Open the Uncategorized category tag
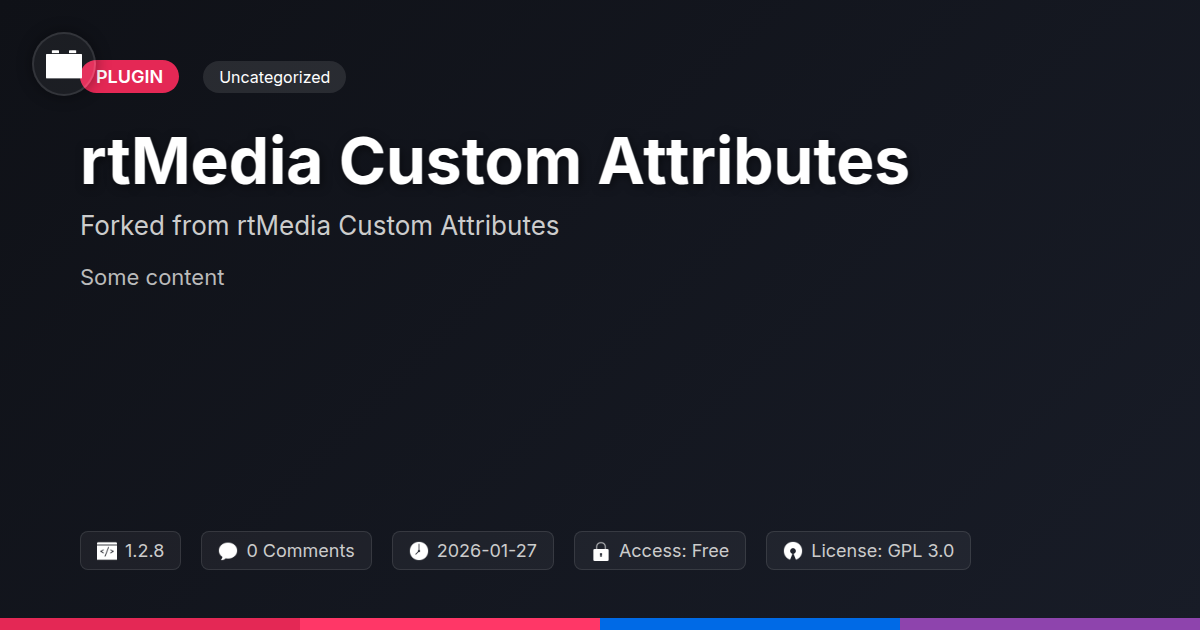 (x=274, y=77)
